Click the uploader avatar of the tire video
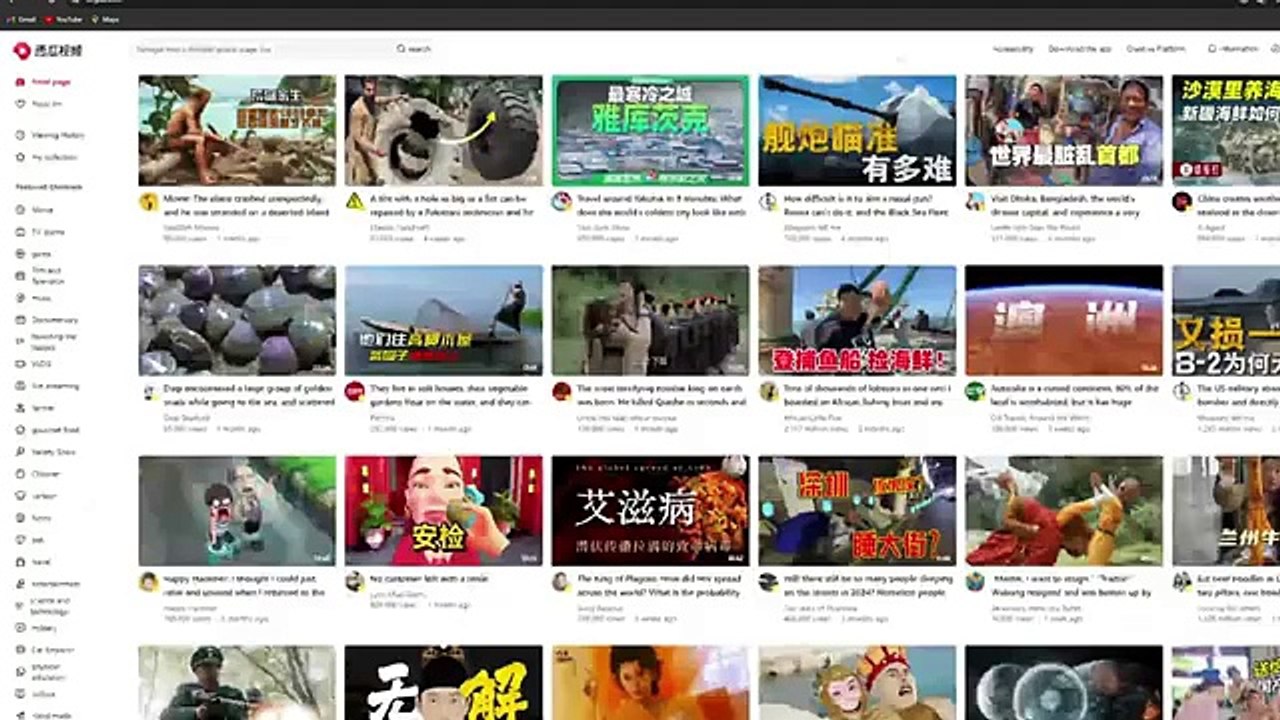 point(354,201)
